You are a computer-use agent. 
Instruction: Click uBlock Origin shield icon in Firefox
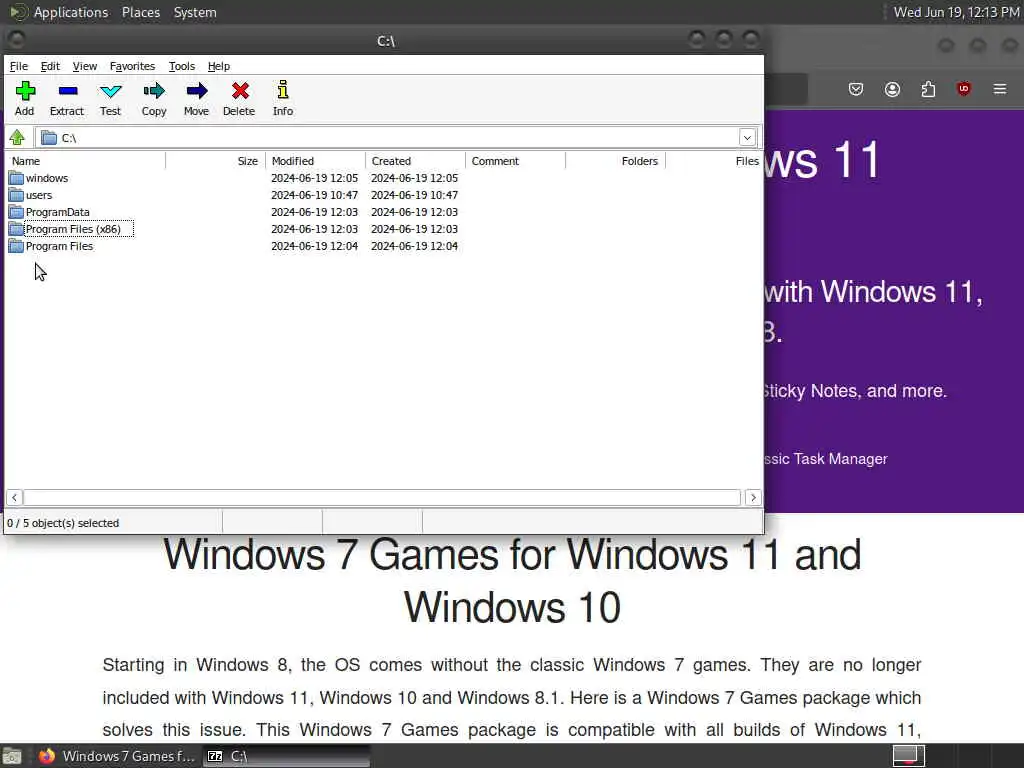(x=964, y=89)
